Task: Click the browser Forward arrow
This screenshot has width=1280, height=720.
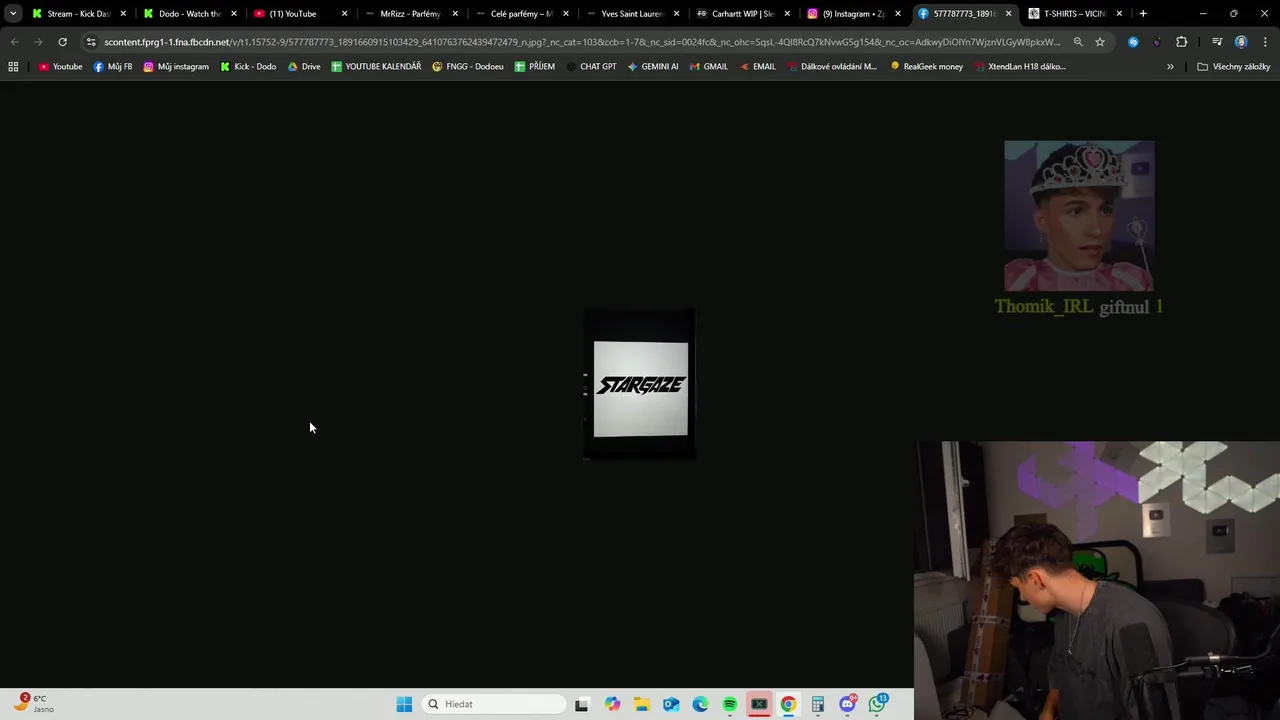Action: 38,42
